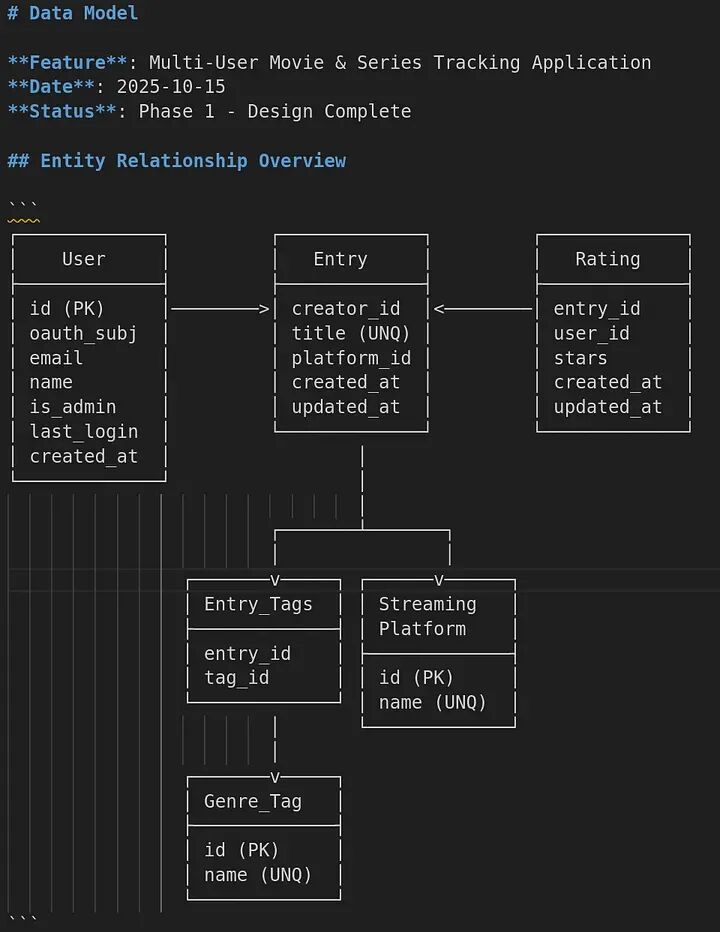Click 'user_id' field
This screenshot has width=720, height=932.
tap(592, 333)
